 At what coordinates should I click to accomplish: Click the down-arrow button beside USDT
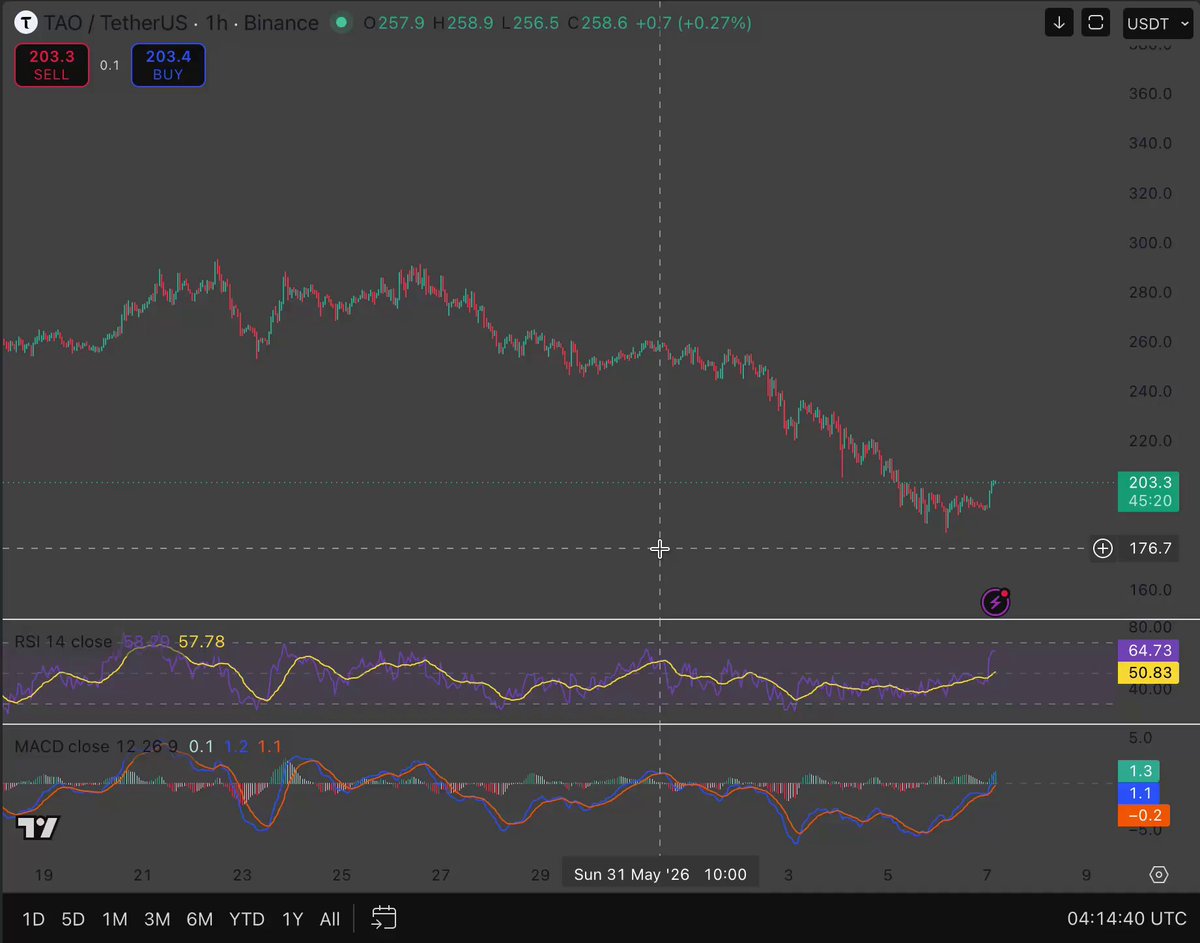click(1060, 23)
